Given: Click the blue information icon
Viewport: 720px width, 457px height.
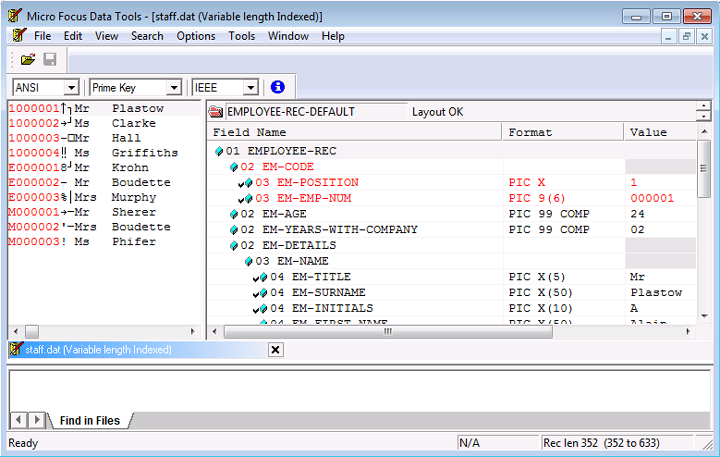Looking at the screenshot, I should tap(278, 88).
